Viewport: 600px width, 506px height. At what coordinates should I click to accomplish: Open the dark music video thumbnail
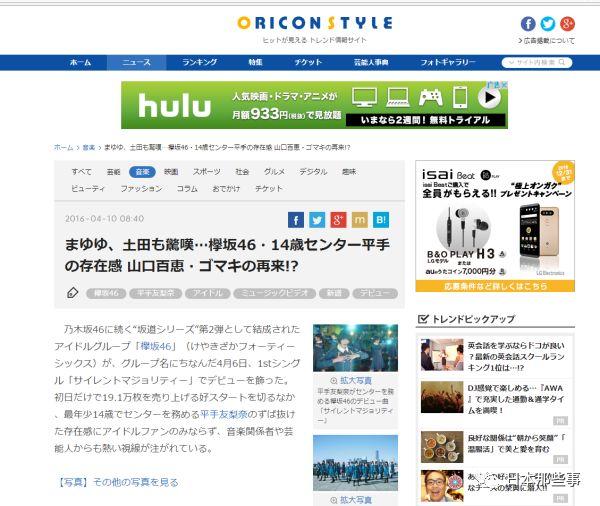tap(355, 348)
